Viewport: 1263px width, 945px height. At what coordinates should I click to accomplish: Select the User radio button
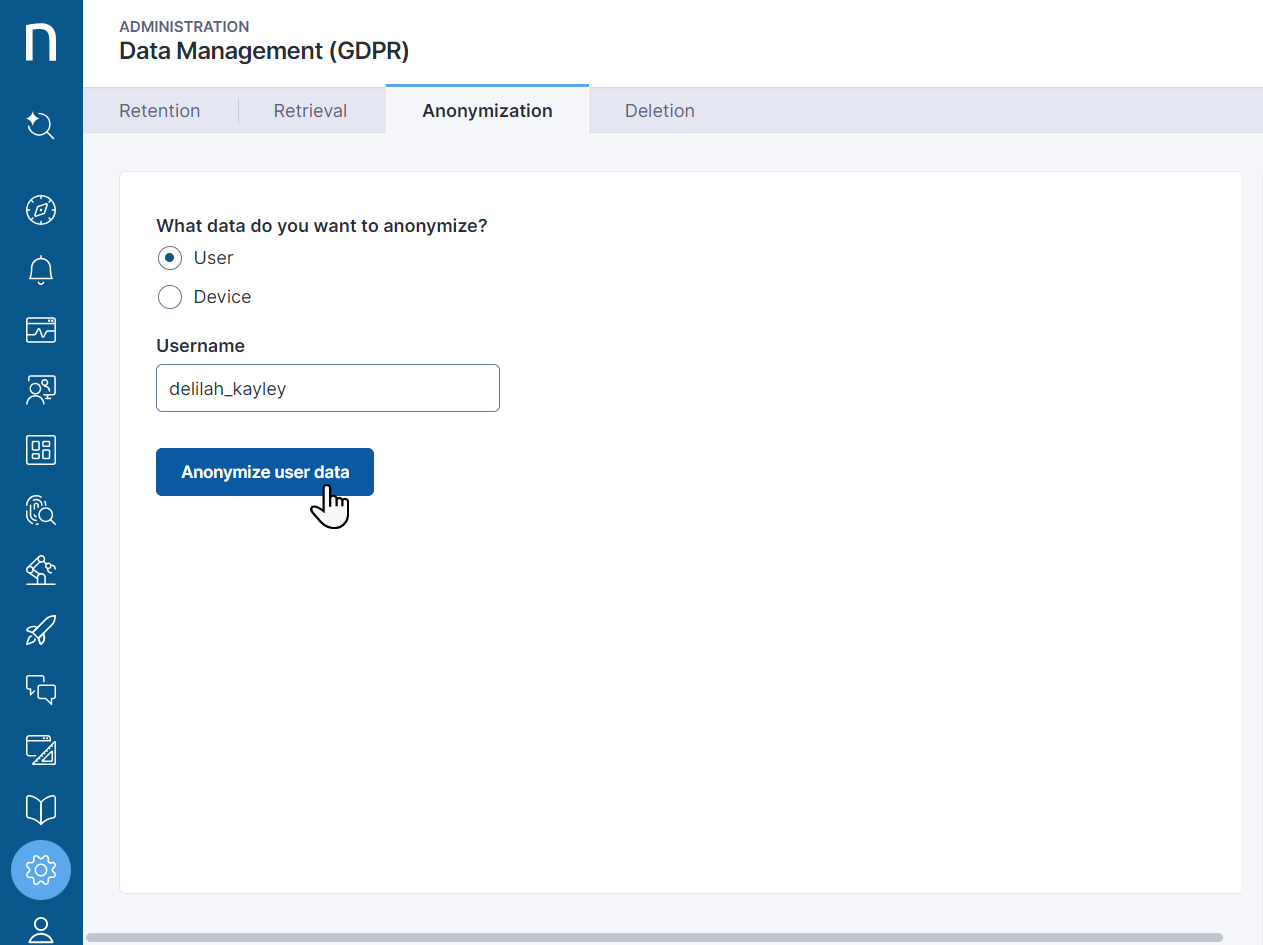point(170,258)
